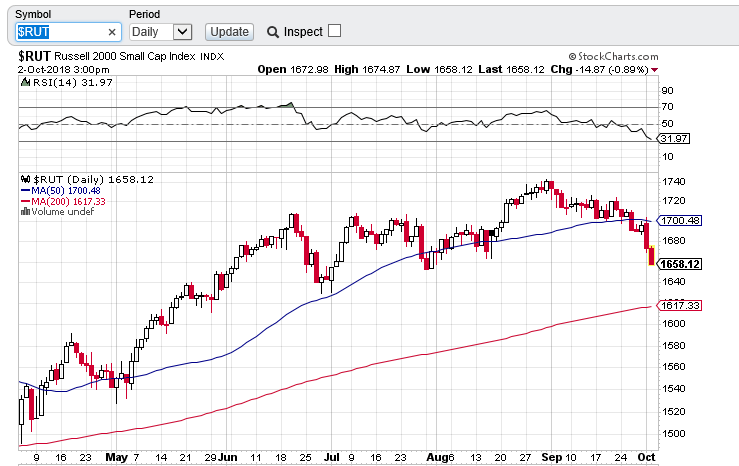739x466 pixels.
Task: Click the 1500 price axis label
Action: pyautogui.click(x=673, y=433)
